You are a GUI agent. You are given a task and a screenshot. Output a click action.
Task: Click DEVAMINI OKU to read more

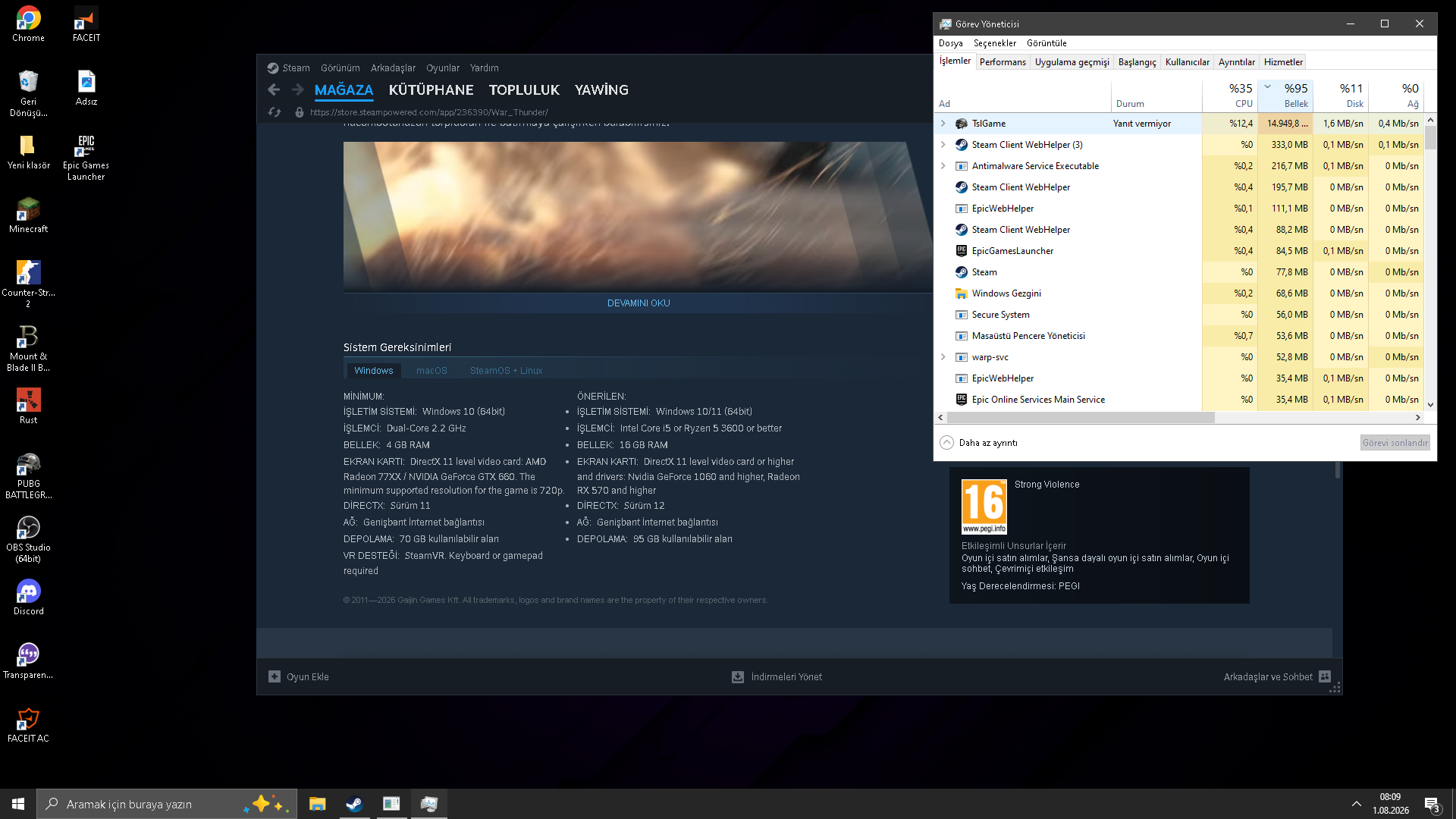pyautogui.click(x=639, y=303)
